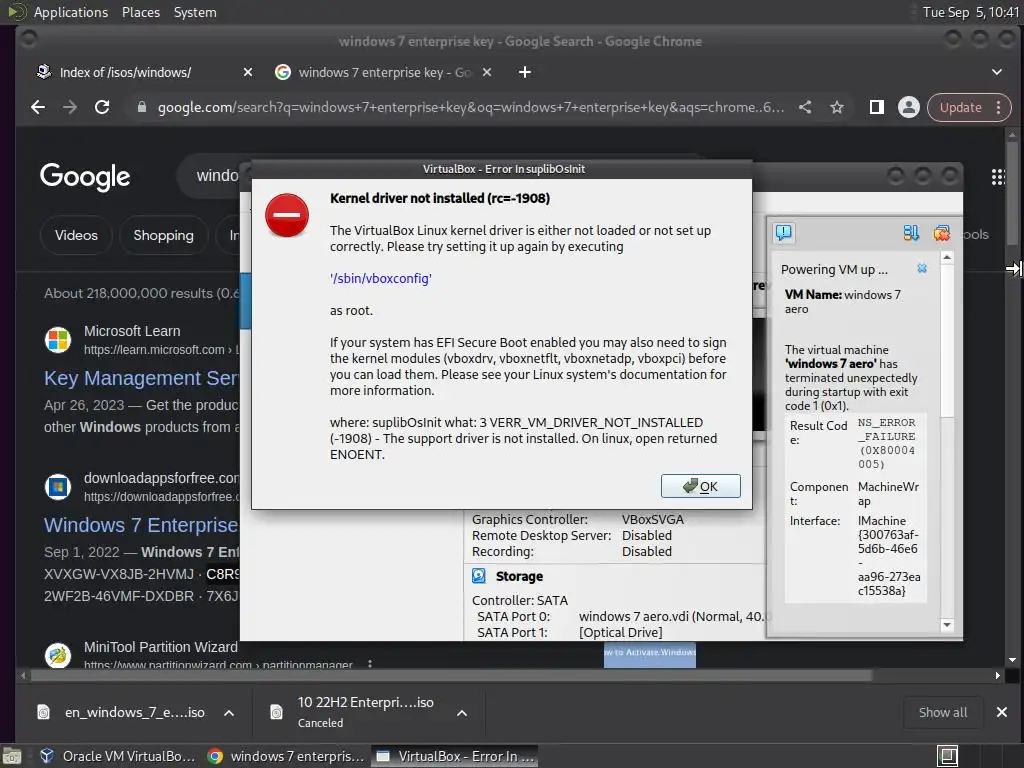Open the Places menu
Viewport: 1024px width, 768px height.
point(141,12)
